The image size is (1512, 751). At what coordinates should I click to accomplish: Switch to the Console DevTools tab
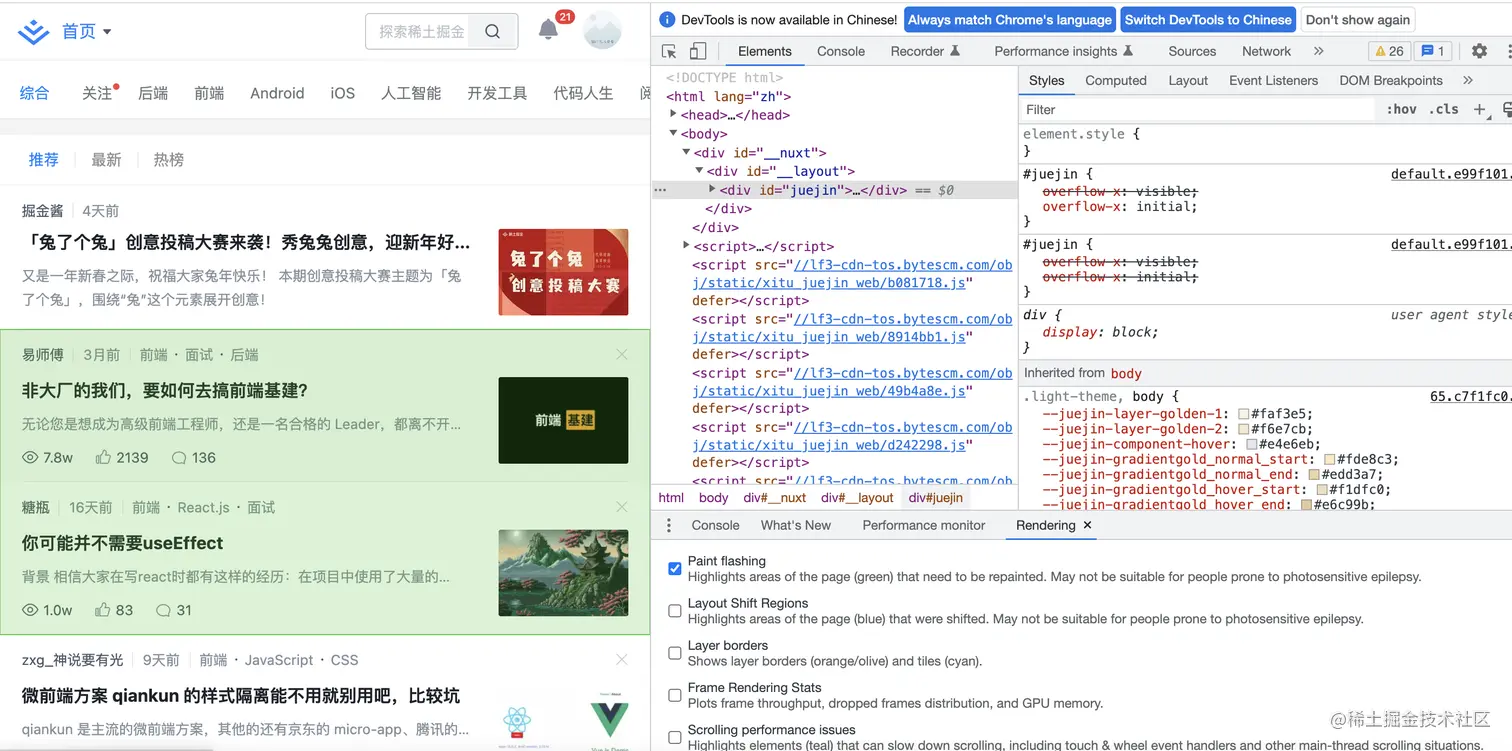click(841, 51)
